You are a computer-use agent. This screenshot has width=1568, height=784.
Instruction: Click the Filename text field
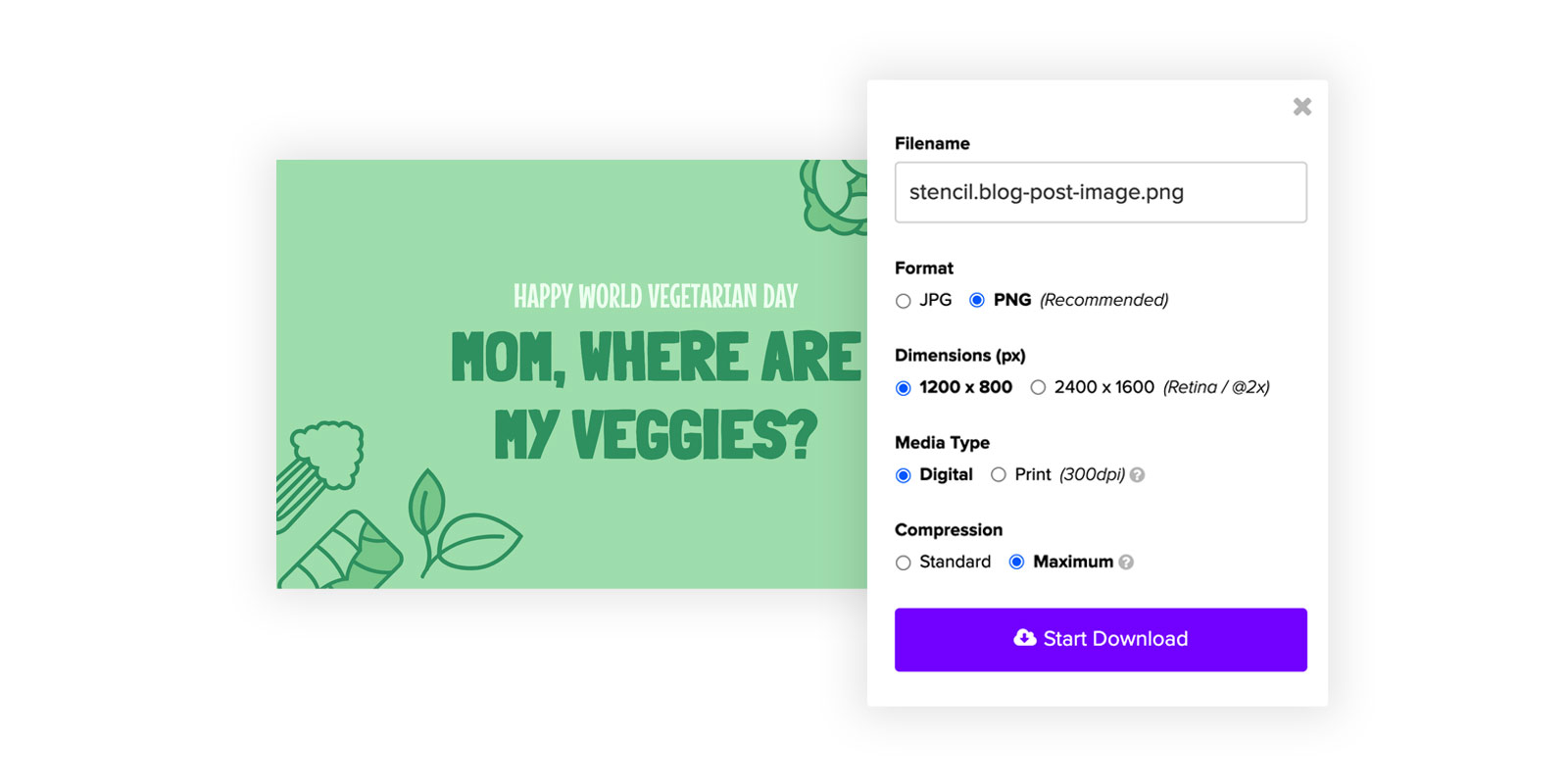coord(1100,192)
